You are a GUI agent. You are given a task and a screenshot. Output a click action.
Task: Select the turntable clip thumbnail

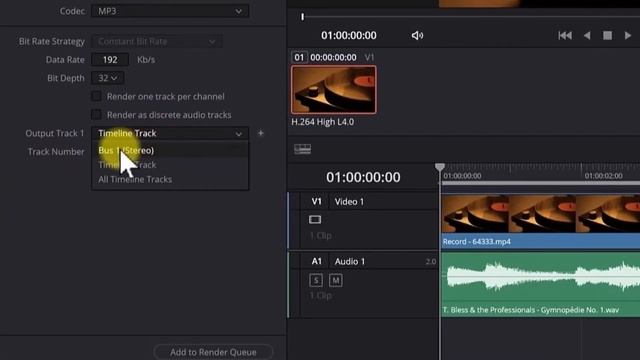334,90
